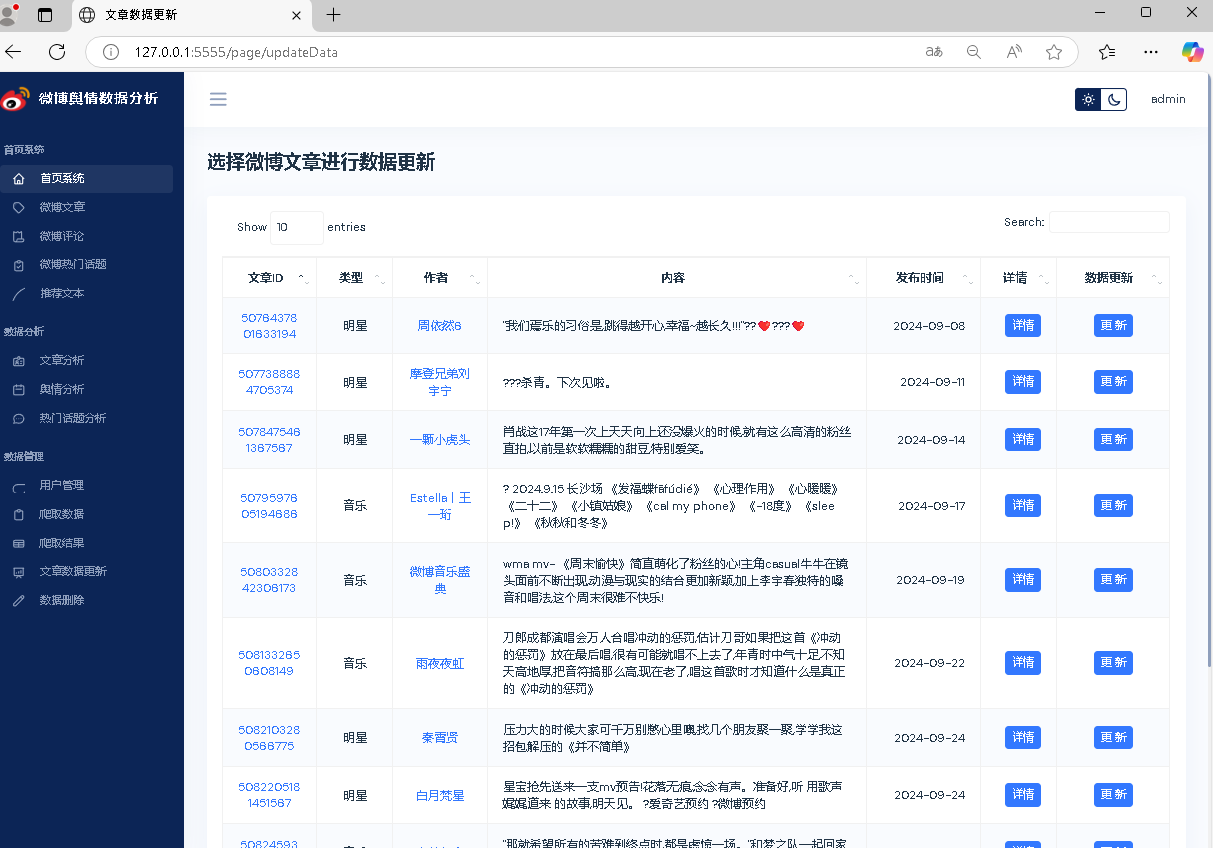Click the browser profile avatar
Viewport: 1213px width, 848px height.
pos(10,14)
